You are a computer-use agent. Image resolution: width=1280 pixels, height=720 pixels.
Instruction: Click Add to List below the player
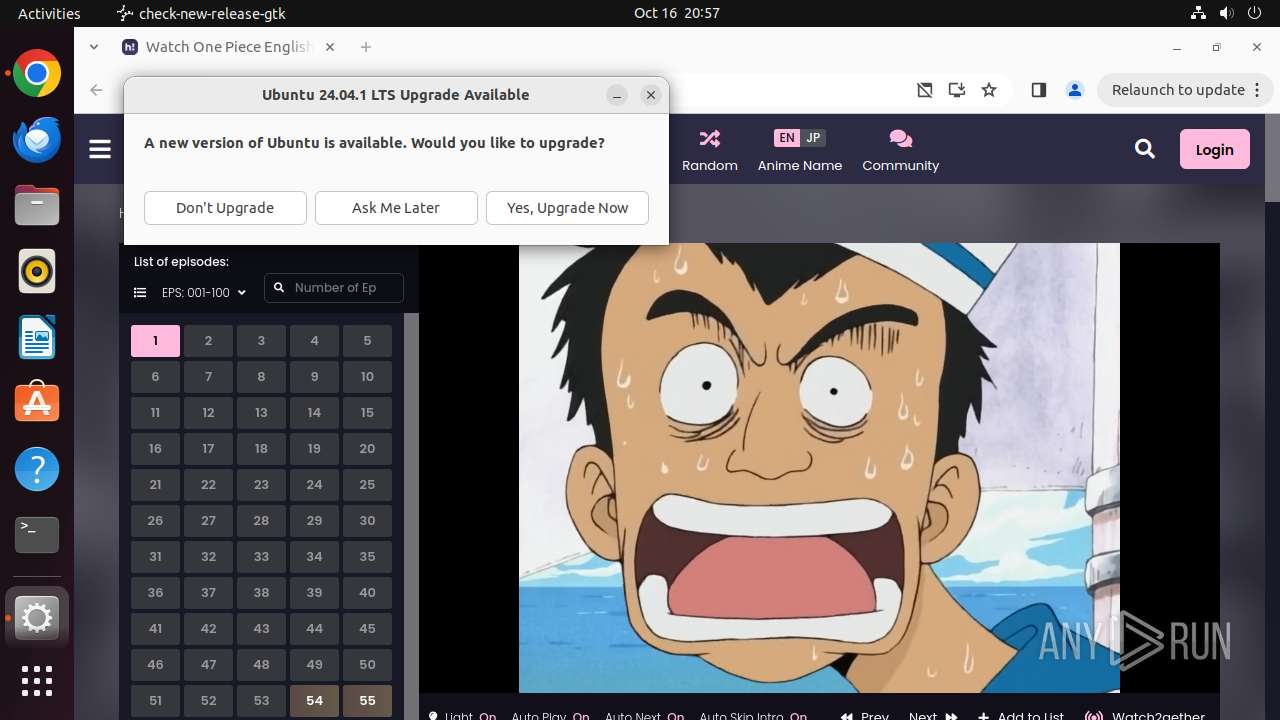[1021, 715]
